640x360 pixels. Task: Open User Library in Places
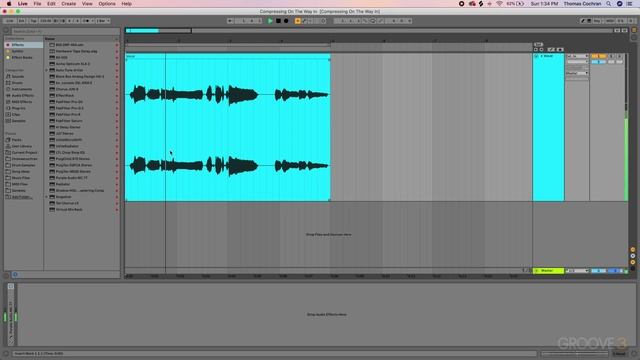click(x=23, y=146)
